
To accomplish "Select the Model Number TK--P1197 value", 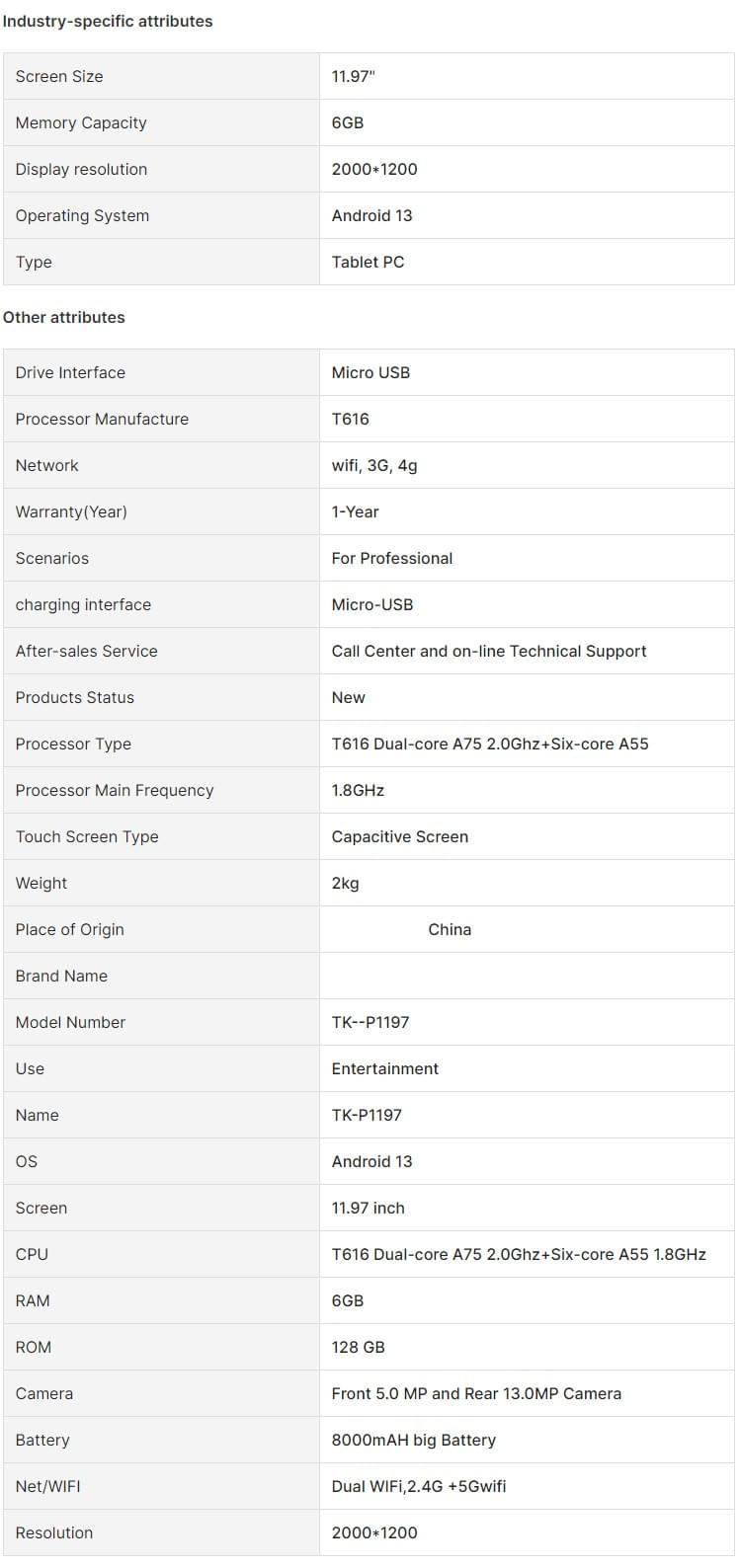I will 370,1022.
